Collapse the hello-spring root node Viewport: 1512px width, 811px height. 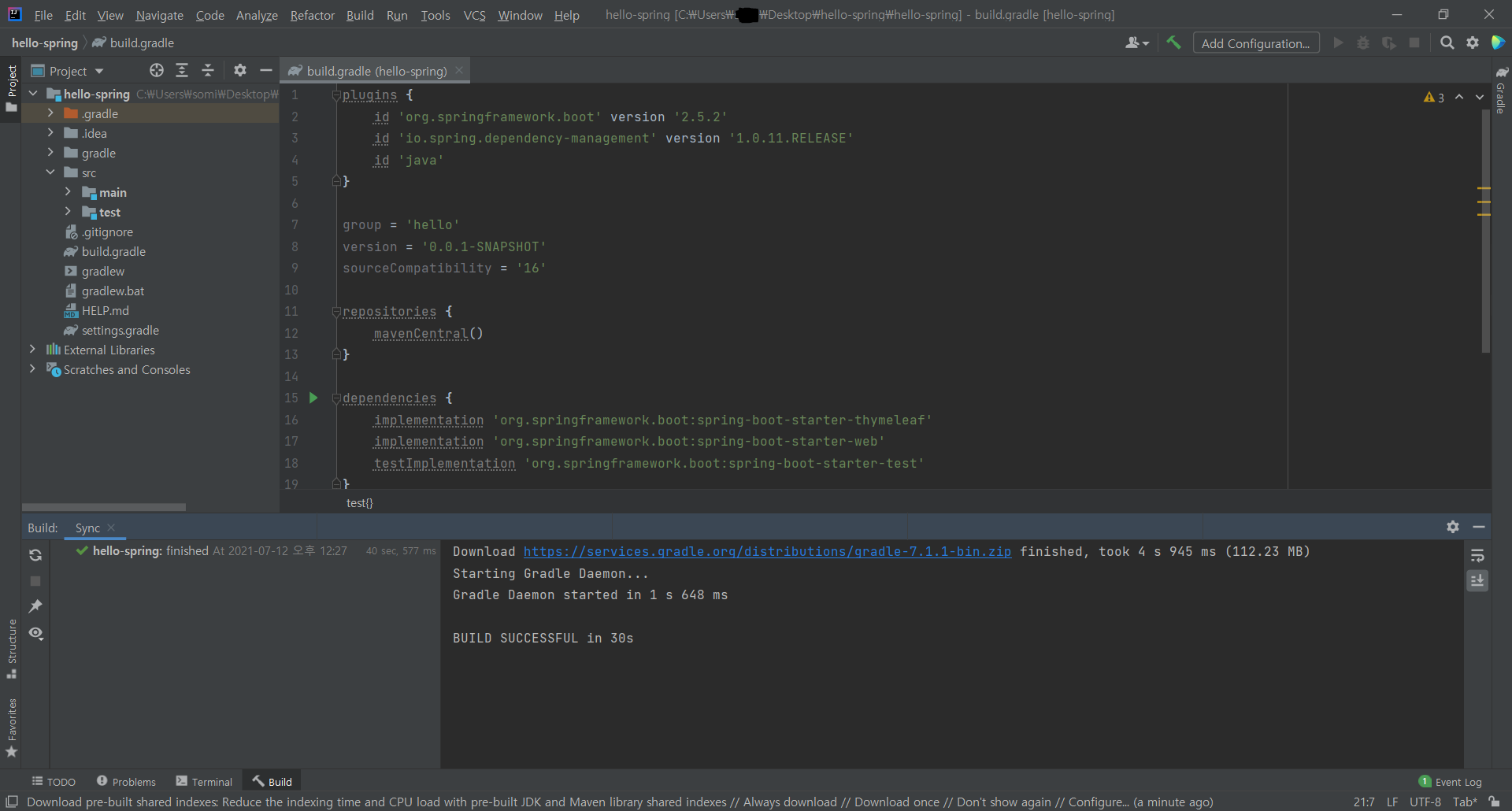click(x=33, y=94)
